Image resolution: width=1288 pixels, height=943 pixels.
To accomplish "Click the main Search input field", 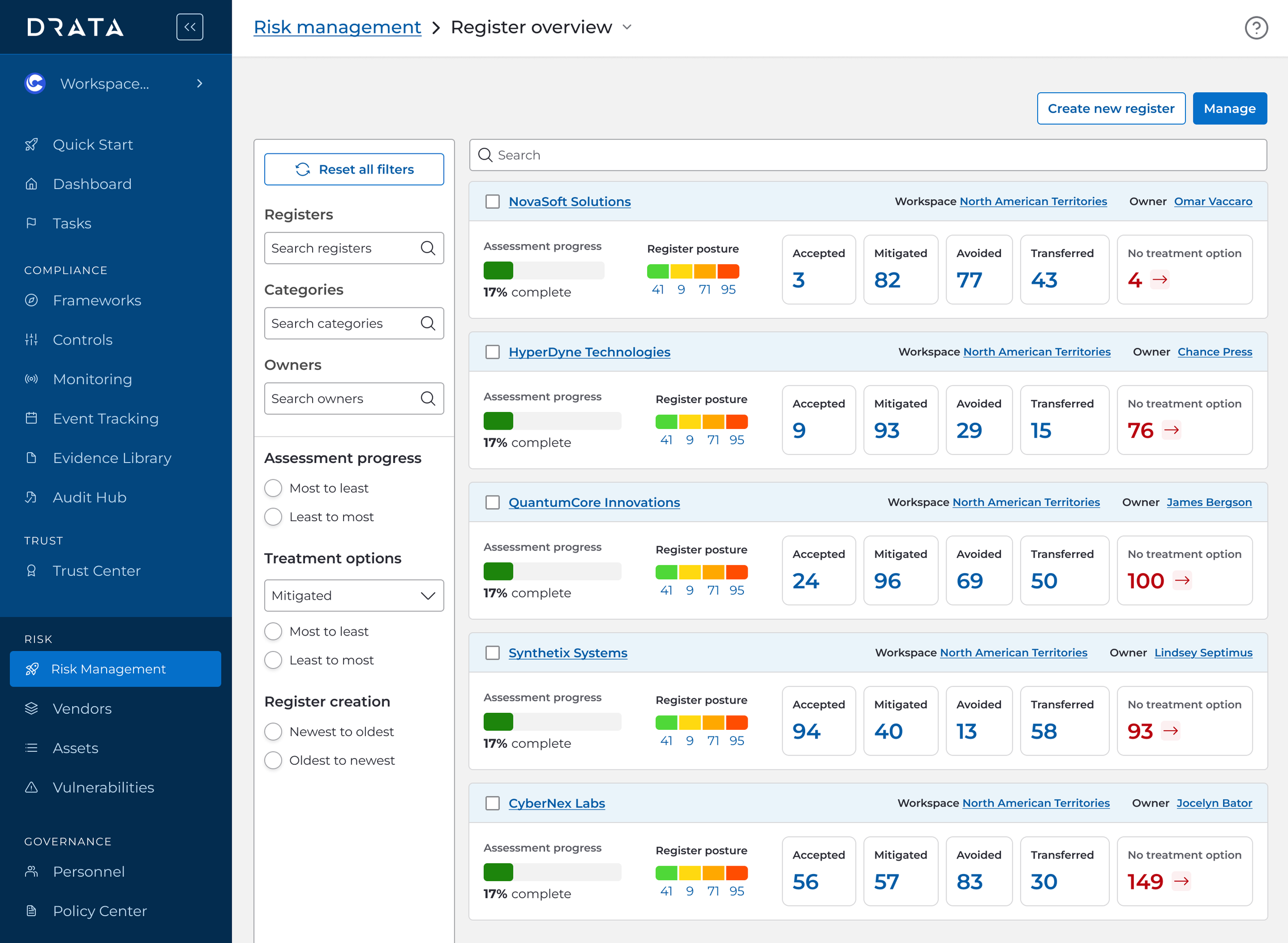I will tap(868, 155).
